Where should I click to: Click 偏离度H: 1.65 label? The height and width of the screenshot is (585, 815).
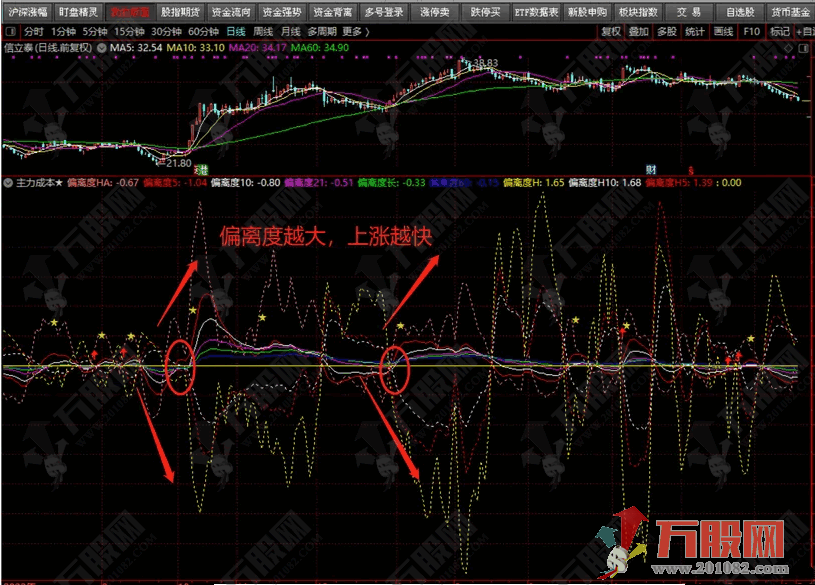coord(534,183)
